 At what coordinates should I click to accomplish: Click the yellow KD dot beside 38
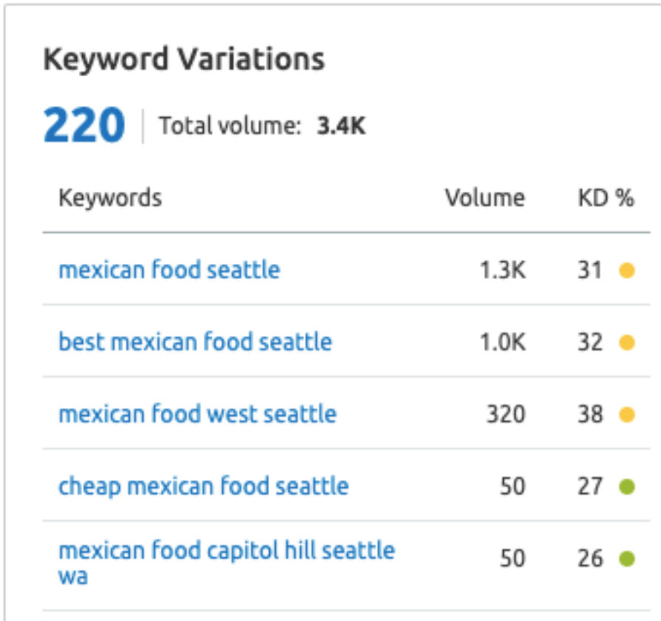click(627, 414)
